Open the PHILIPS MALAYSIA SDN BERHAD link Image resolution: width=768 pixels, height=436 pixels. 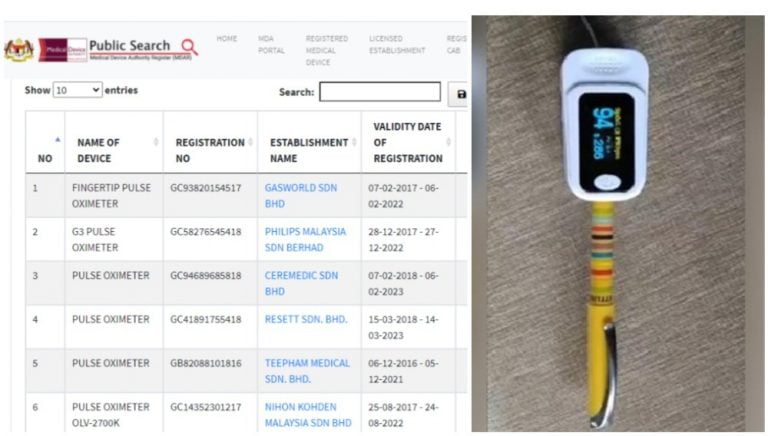(305, 240)
